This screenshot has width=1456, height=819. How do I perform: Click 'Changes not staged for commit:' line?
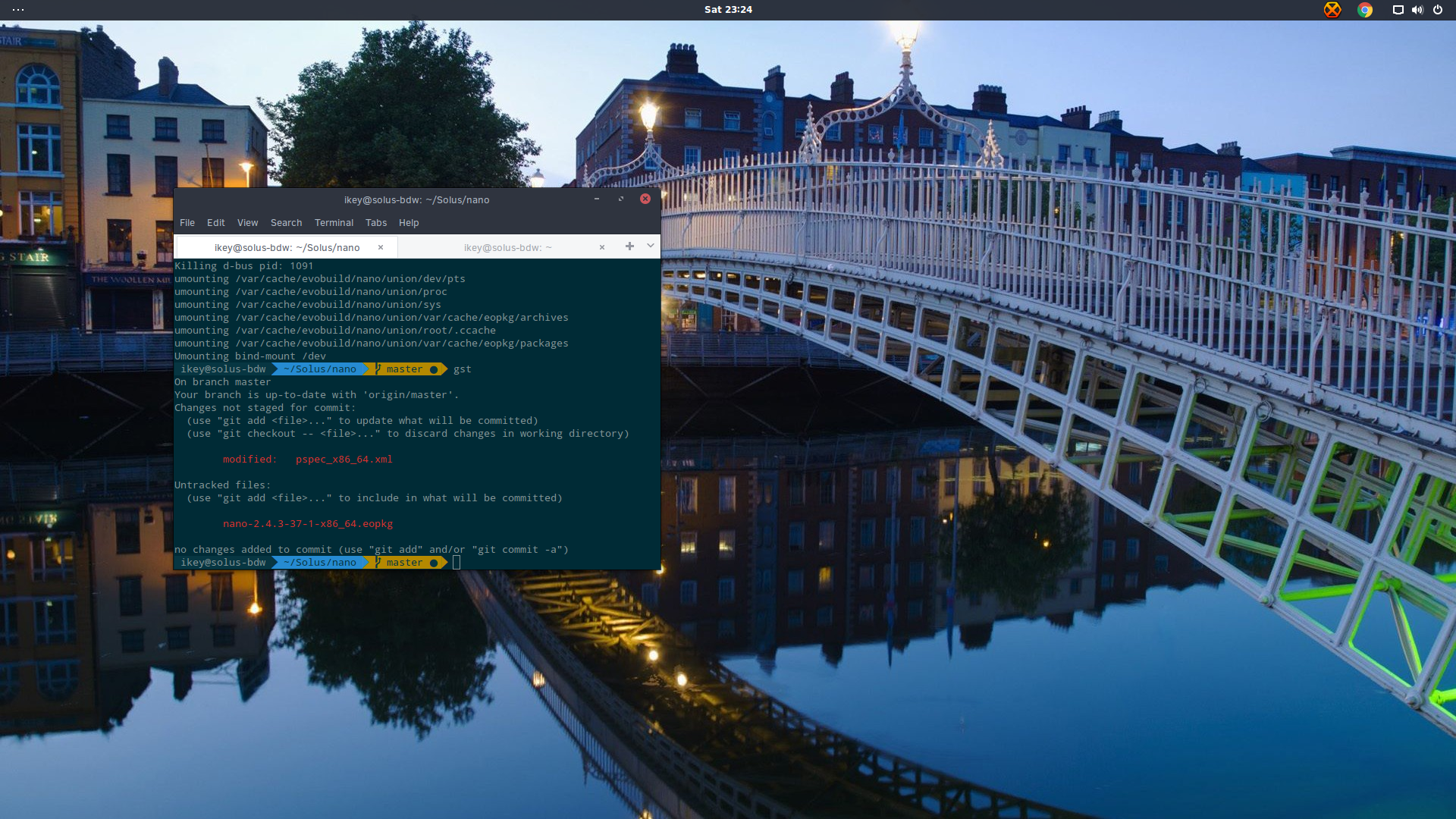point(265,408)
